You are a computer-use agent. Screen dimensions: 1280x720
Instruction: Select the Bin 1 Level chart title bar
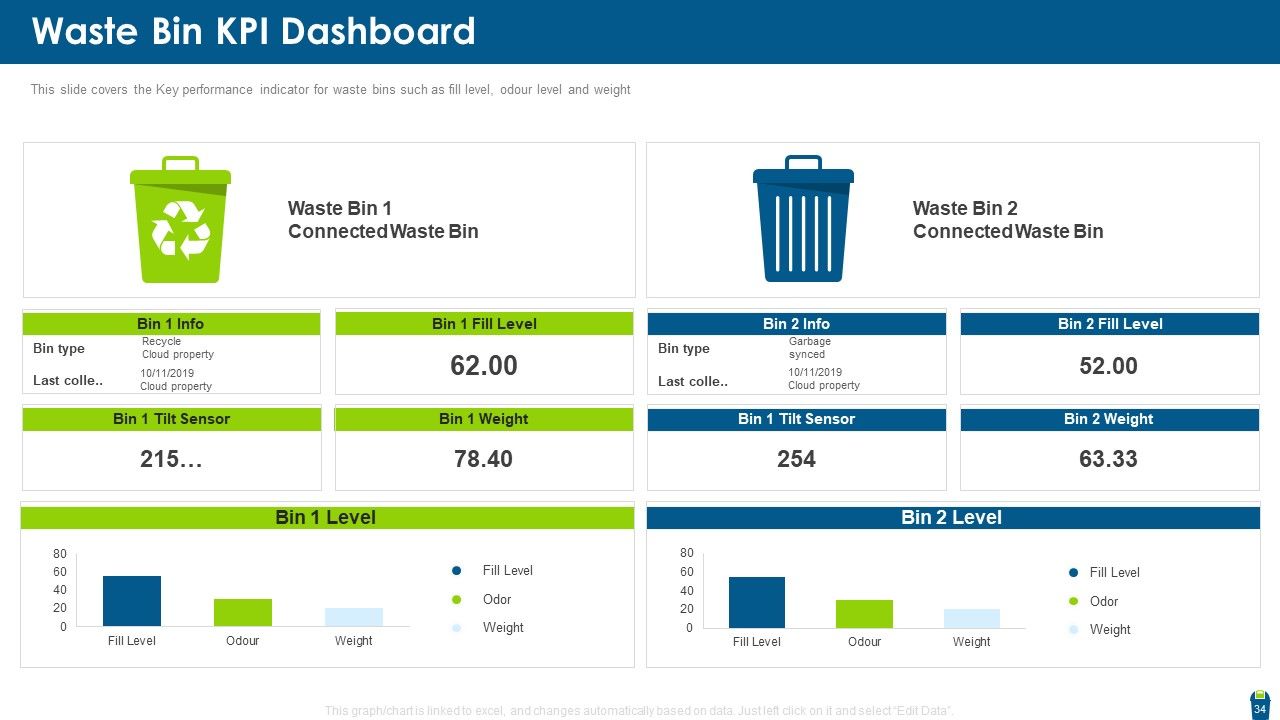[x=327, y=518]
